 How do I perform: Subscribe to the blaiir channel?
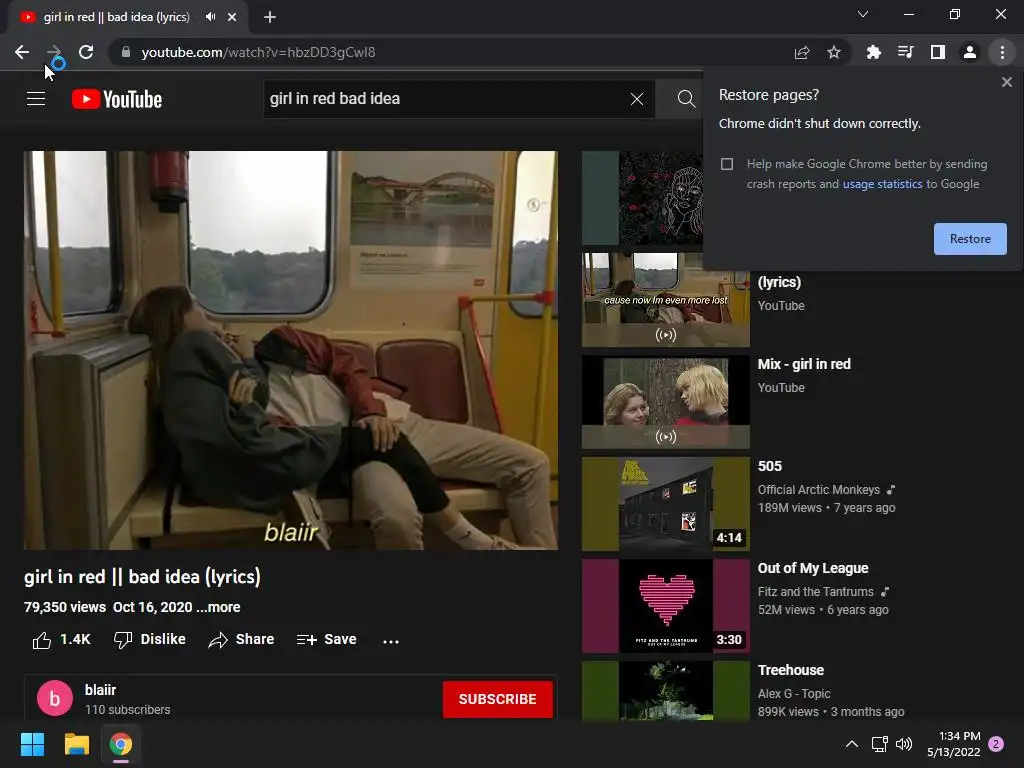[x=498, y=699]
